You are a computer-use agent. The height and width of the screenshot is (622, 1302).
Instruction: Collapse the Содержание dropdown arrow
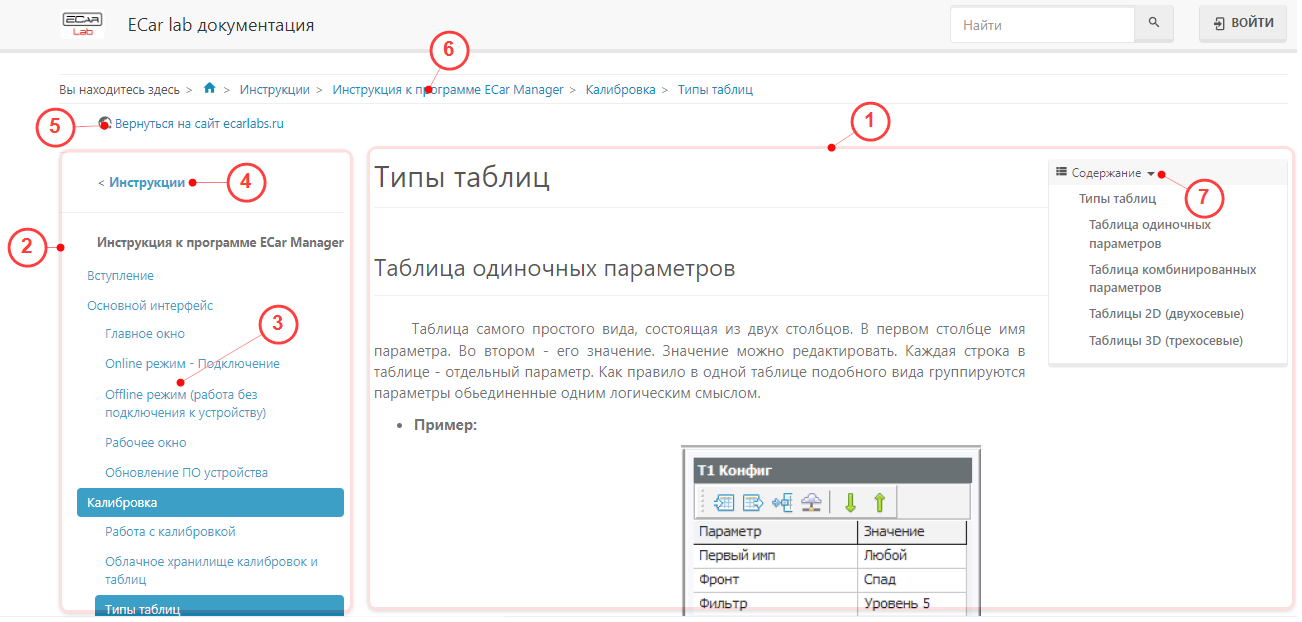1151,173
